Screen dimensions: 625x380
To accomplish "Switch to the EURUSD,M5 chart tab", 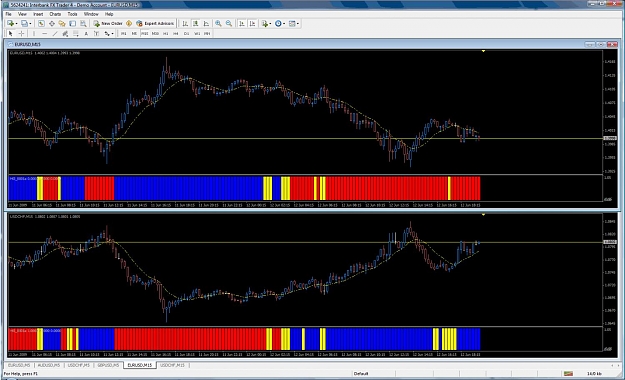I will (x=19, y=365).
